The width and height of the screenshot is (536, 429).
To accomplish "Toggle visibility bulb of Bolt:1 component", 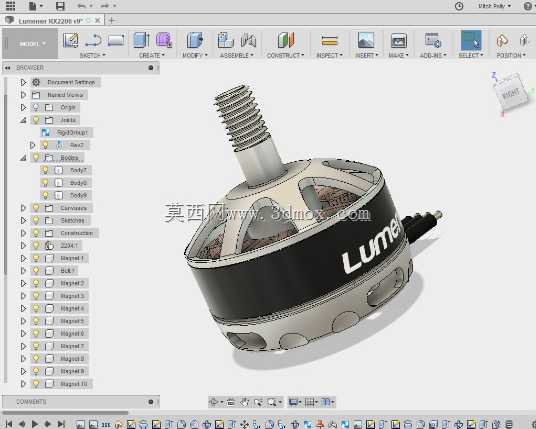I will click(x=36, y=271).
